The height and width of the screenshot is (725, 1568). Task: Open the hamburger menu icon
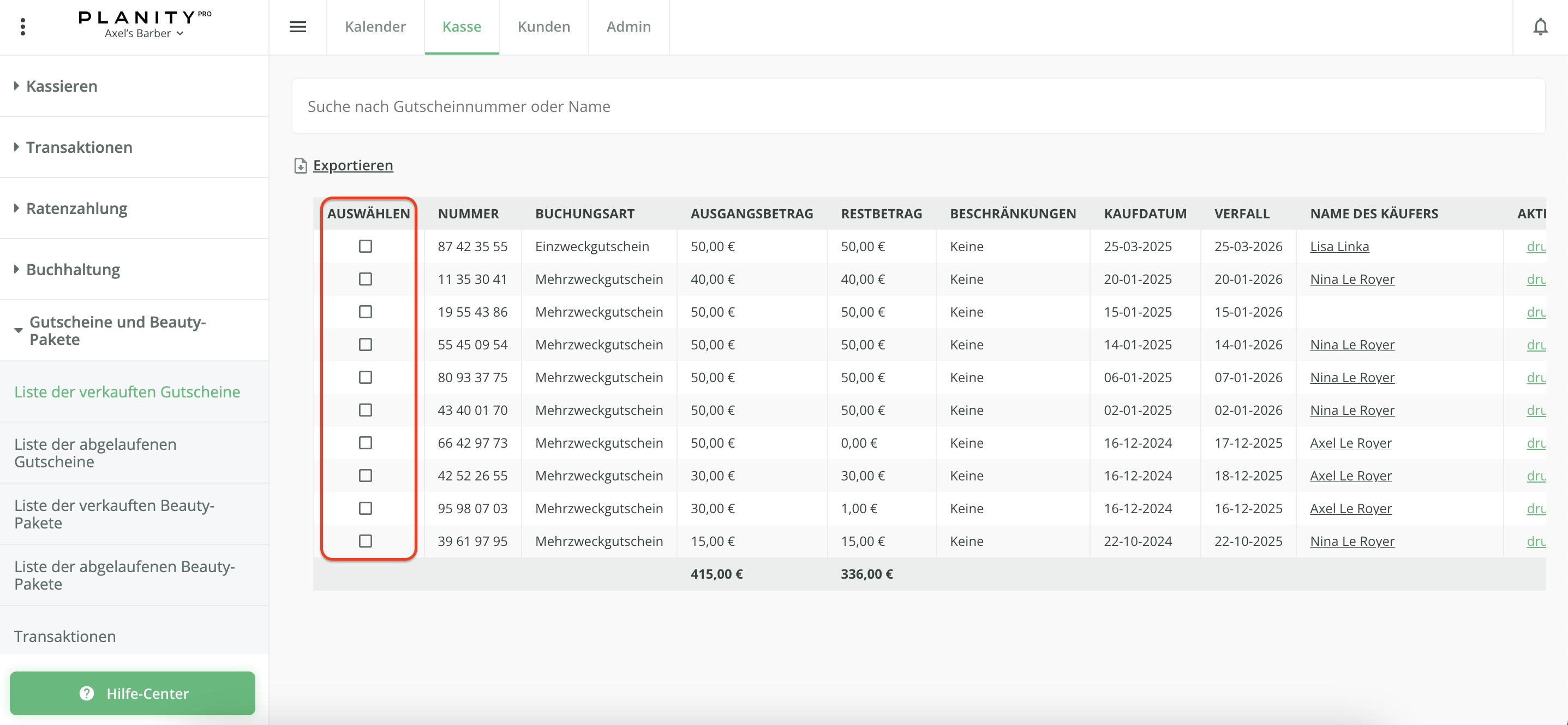(298, 27)
